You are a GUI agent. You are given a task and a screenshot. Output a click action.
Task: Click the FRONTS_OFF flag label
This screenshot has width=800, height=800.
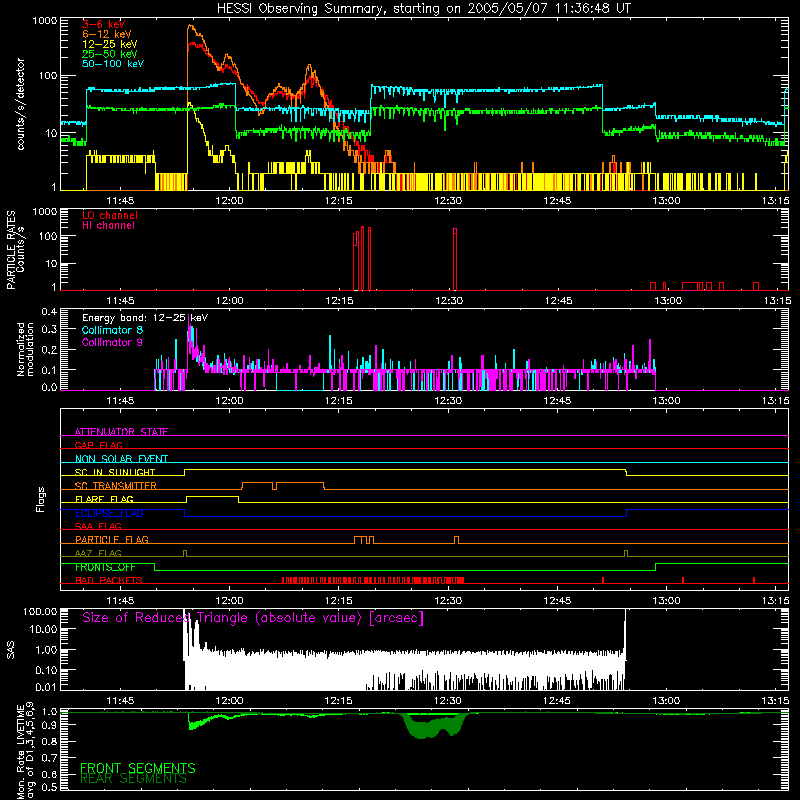coord(105,567)
